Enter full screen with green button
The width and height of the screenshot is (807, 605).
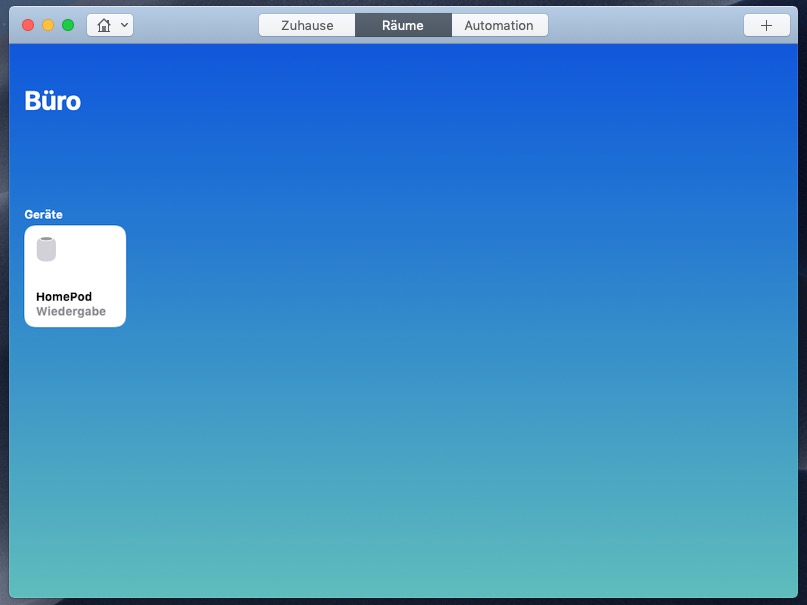click(68, 25)
